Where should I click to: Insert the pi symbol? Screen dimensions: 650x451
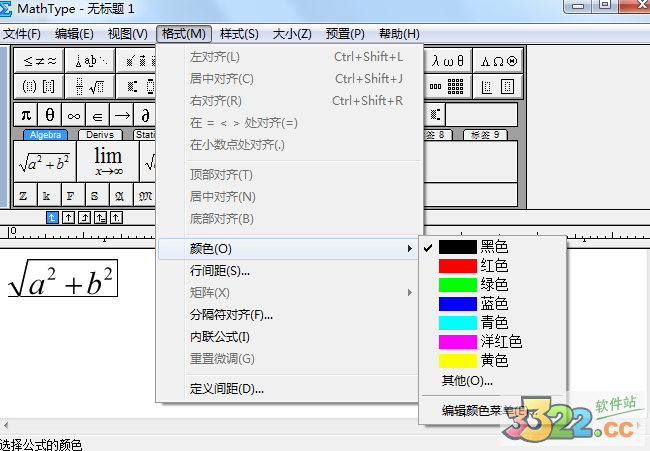point(26,115)
